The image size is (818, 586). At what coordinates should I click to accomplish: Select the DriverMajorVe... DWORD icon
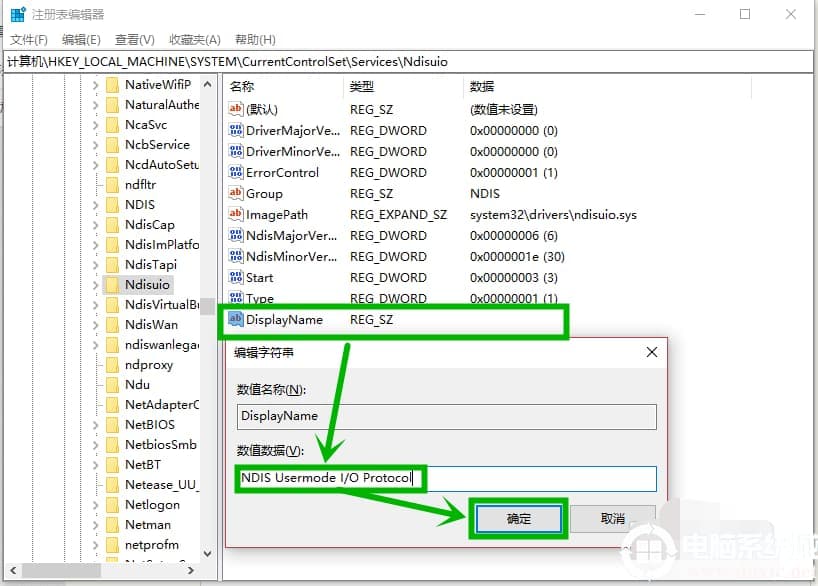(236, 130)
